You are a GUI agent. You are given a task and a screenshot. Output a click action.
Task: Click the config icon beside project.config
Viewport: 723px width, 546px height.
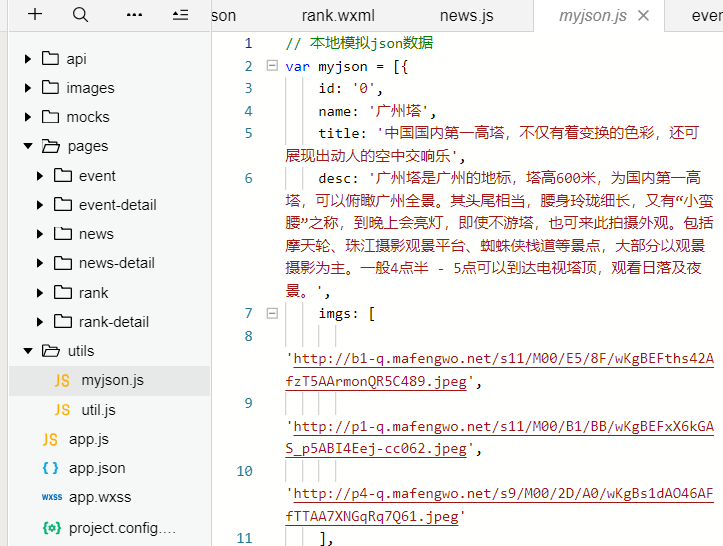click(52, 528)
